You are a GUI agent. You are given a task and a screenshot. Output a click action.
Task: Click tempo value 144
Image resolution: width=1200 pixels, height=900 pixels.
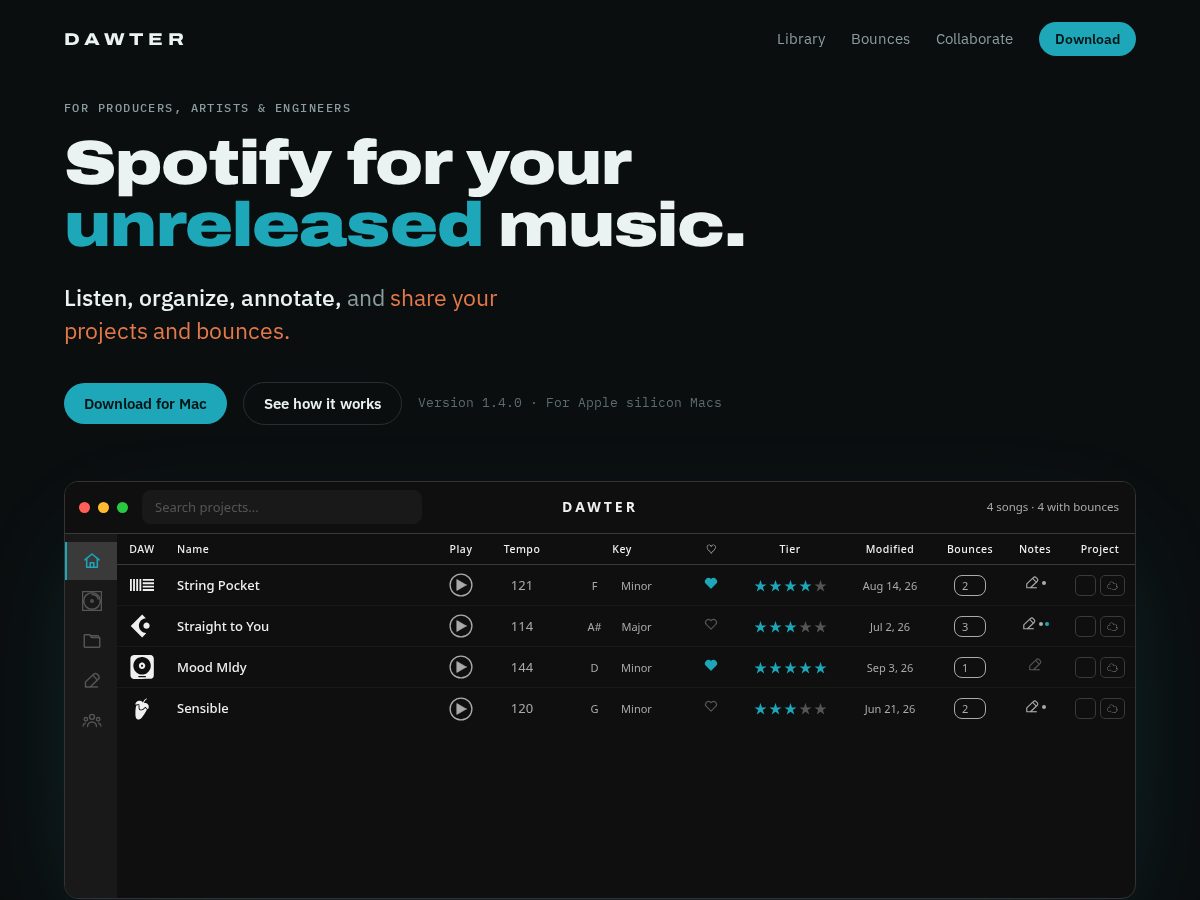[522, 667]
